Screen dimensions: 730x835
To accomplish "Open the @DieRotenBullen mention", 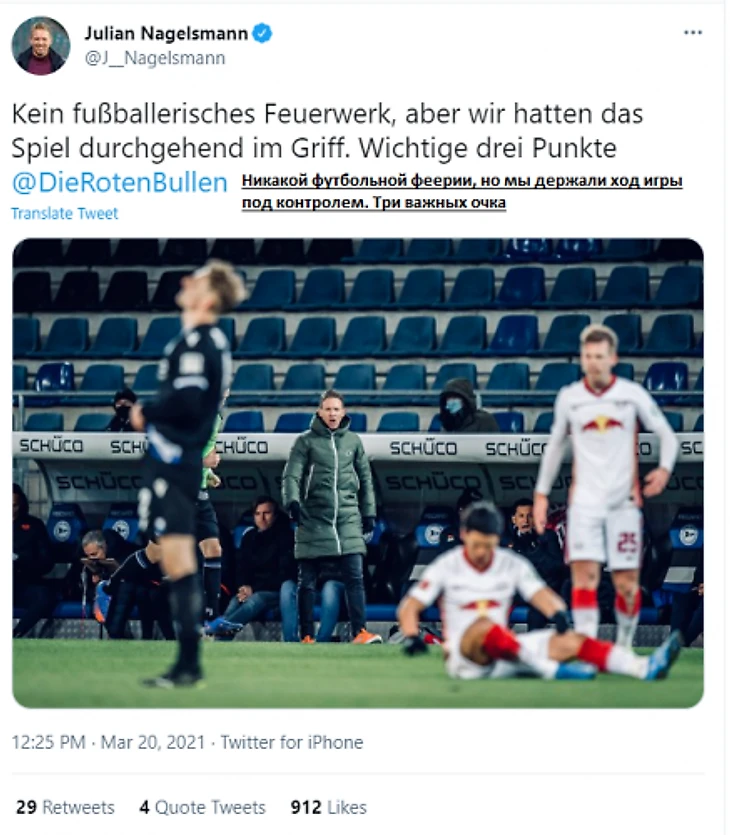I will (119, 183).
